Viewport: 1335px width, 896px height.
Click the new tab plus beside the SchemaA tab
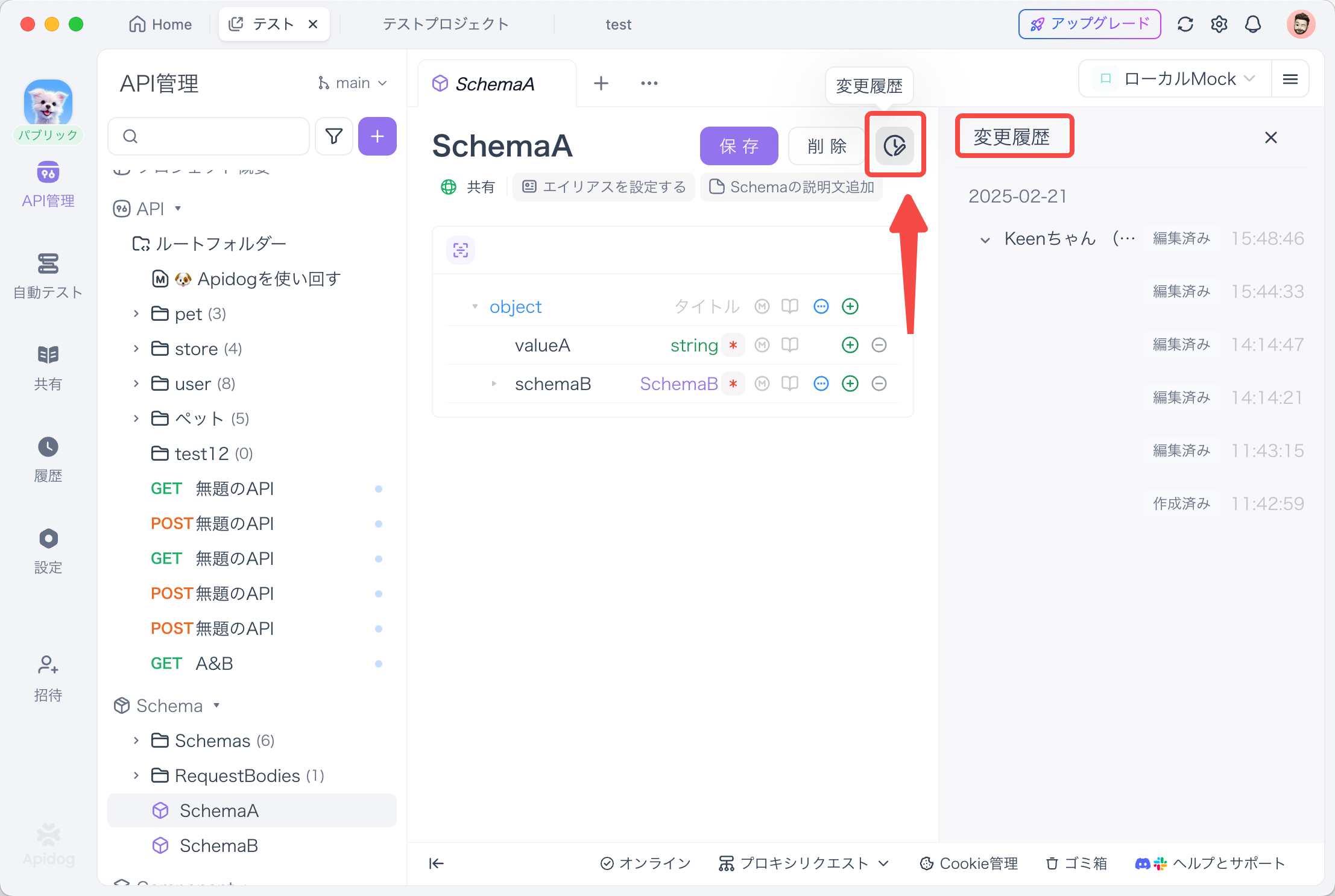601,83
